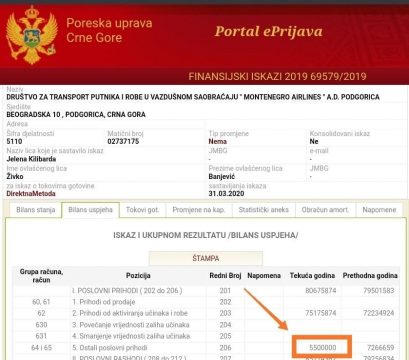Click the Montenegro coat of arms logo
409x360 pixels.
(x=32, y=35)
